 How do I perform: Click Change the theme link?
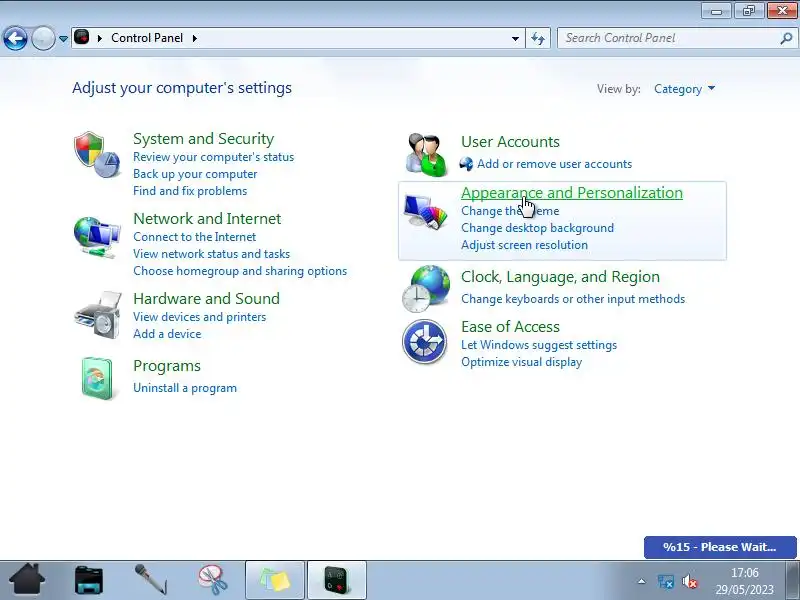click(x=510, y=211)
